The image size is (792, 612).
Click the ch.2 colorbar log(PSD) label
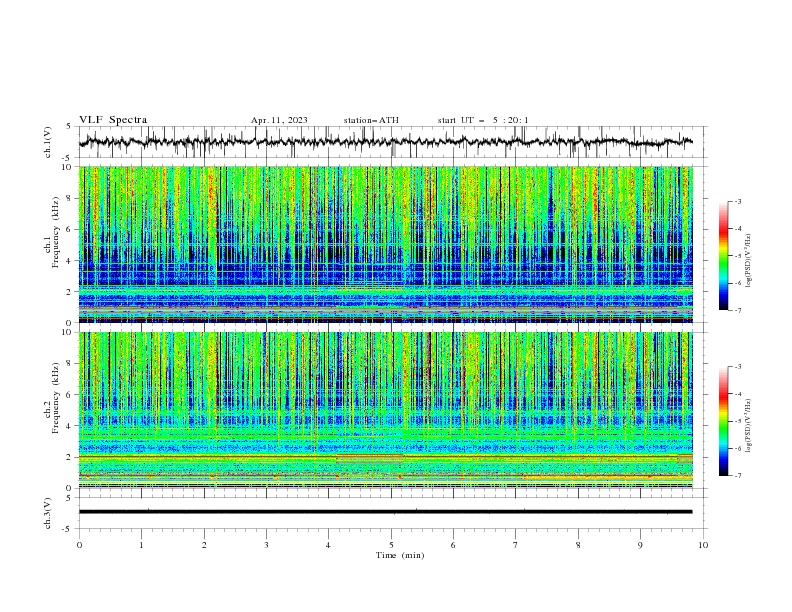click(x=748, y=426)
